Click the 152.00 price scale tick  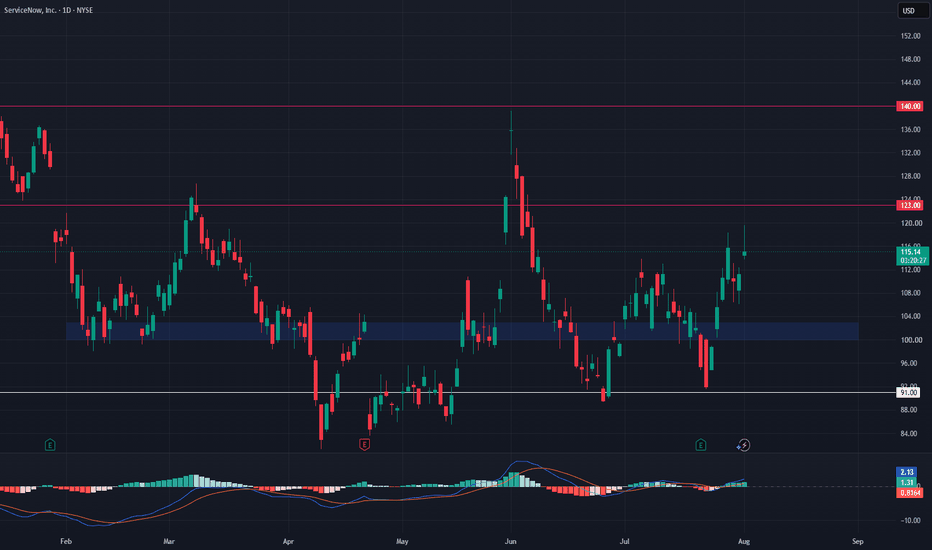click(911, 36)
